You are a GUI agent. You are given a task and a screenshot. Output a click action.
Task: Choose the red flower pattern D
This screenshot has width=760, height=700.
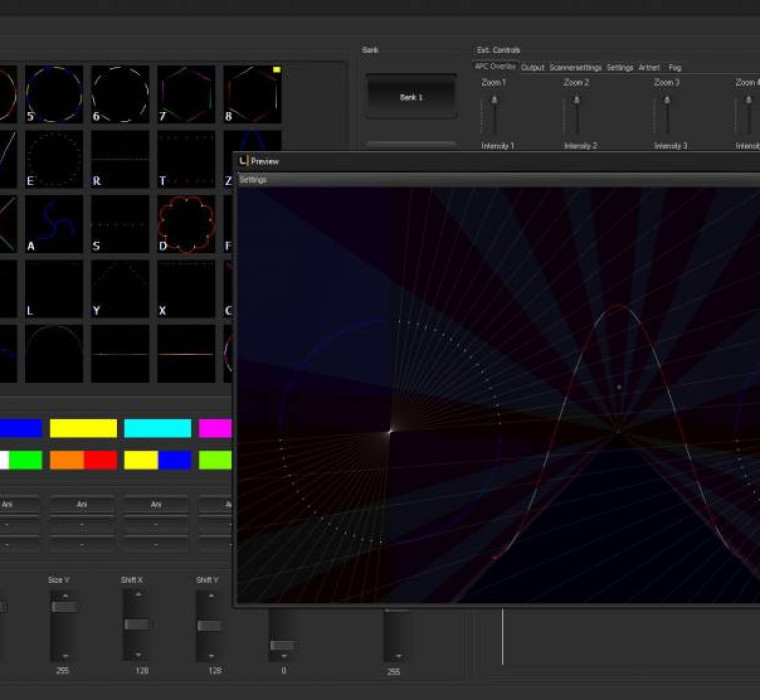[186, 224]
